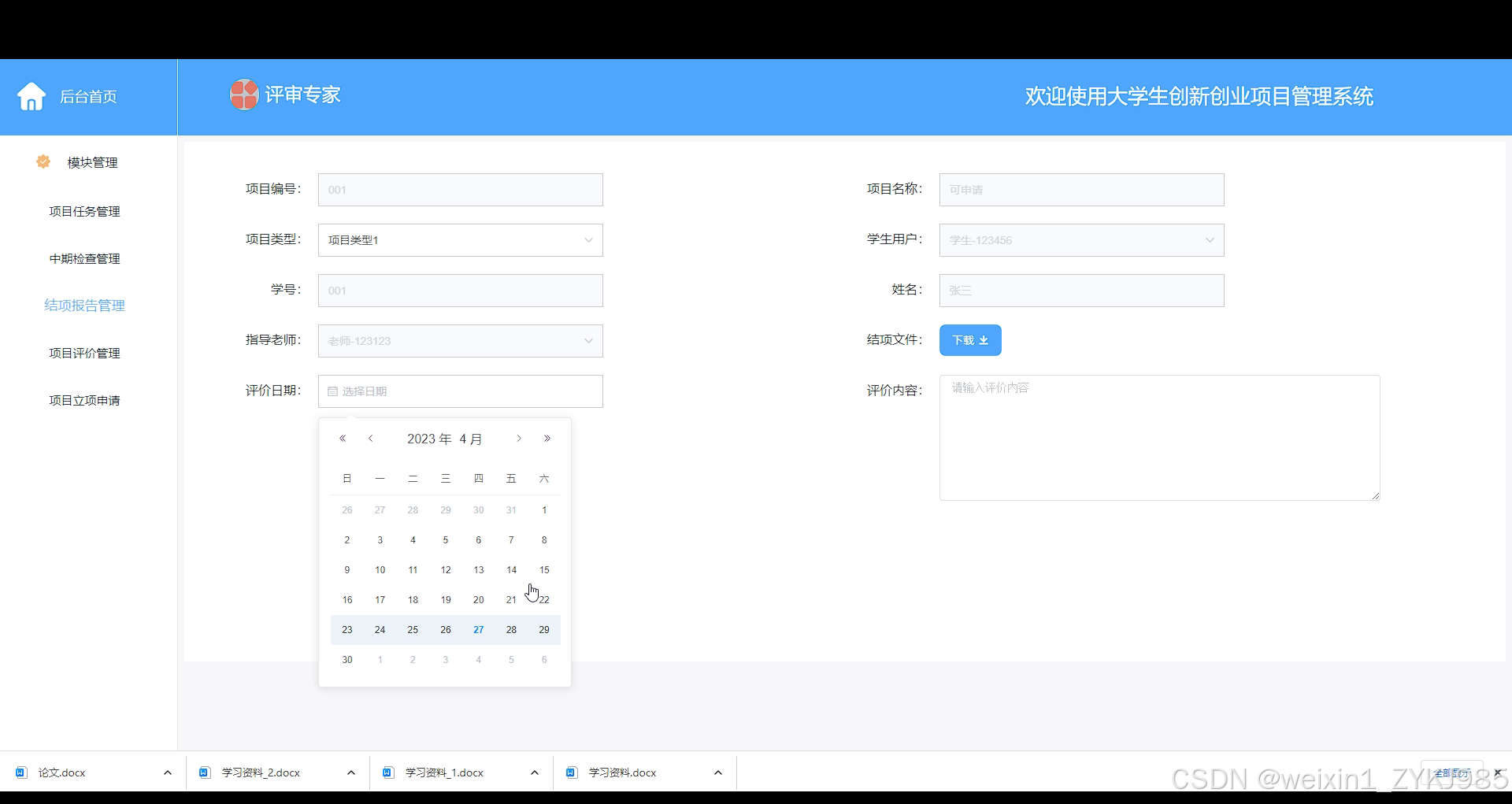Open 学生用户 dropdown
The height and width of the screenshot is (804, 1512).
[x=1082, y=240]
